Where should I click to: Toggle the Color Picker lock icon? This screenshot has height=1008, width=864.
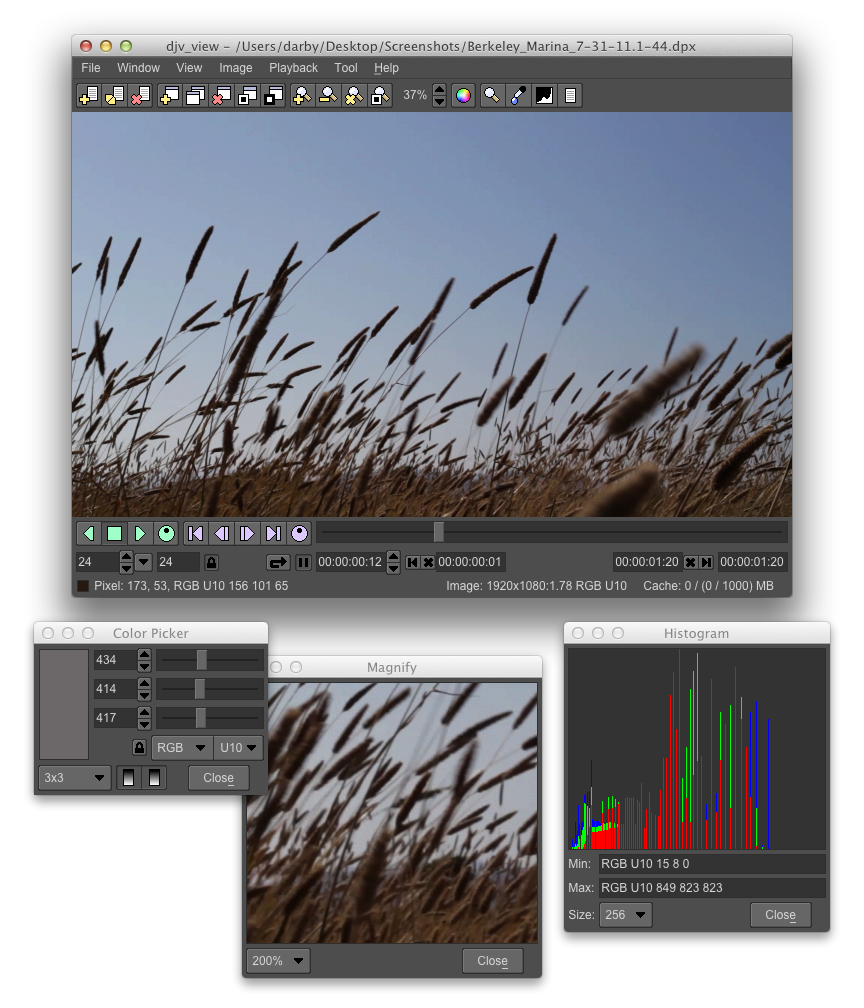tap(140, 748)
